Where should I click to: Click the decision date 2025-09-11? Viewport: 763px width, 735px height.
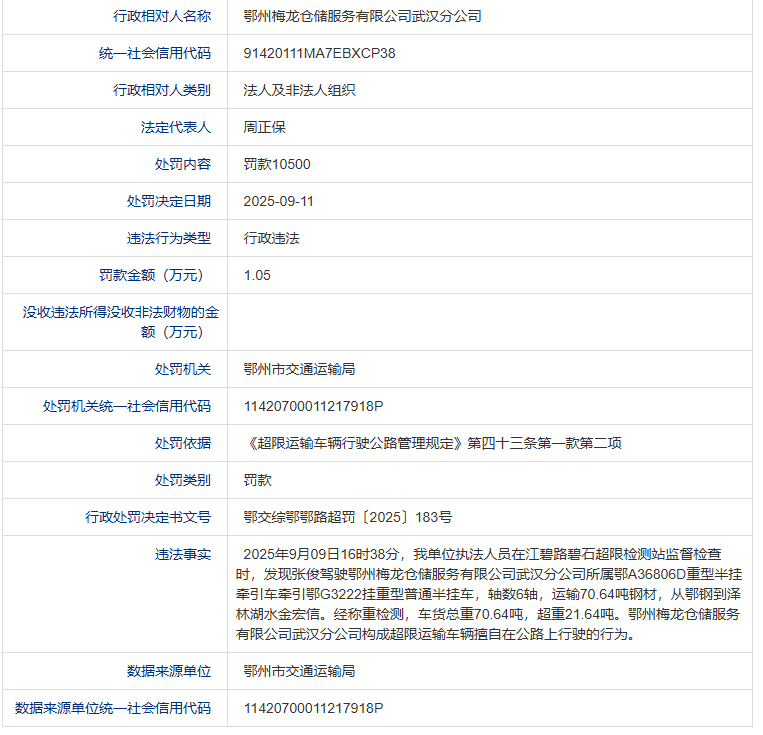[279, 201]
